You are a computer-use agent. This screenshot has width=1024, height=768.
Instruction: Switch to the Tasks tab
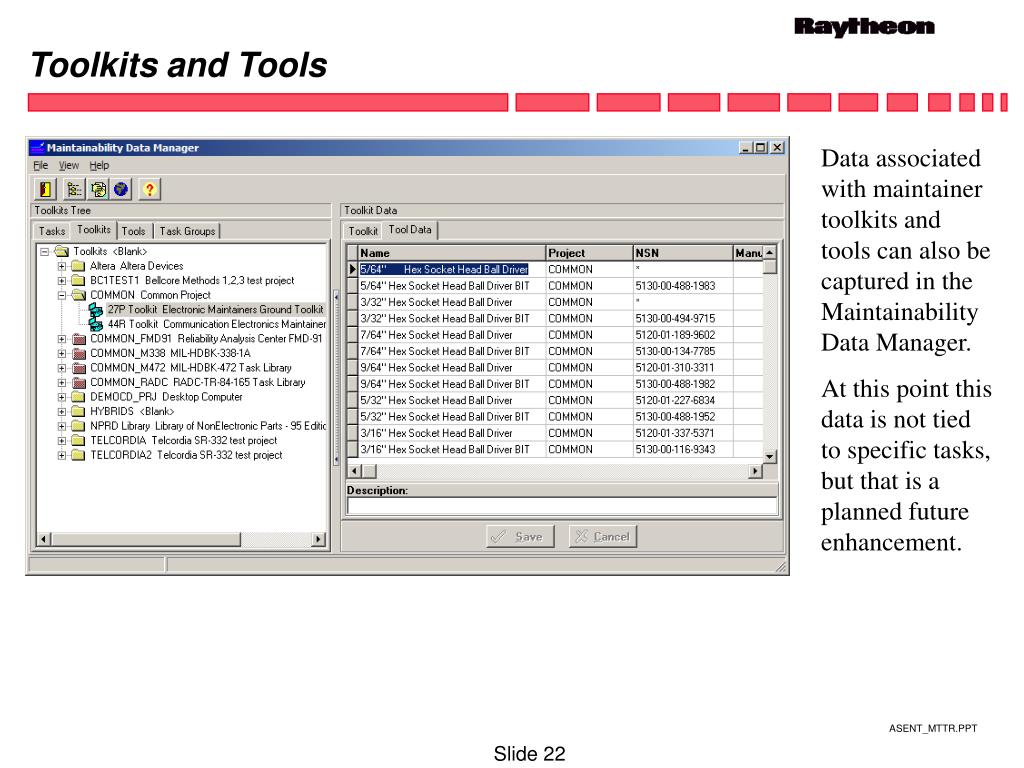pos(52,231)
